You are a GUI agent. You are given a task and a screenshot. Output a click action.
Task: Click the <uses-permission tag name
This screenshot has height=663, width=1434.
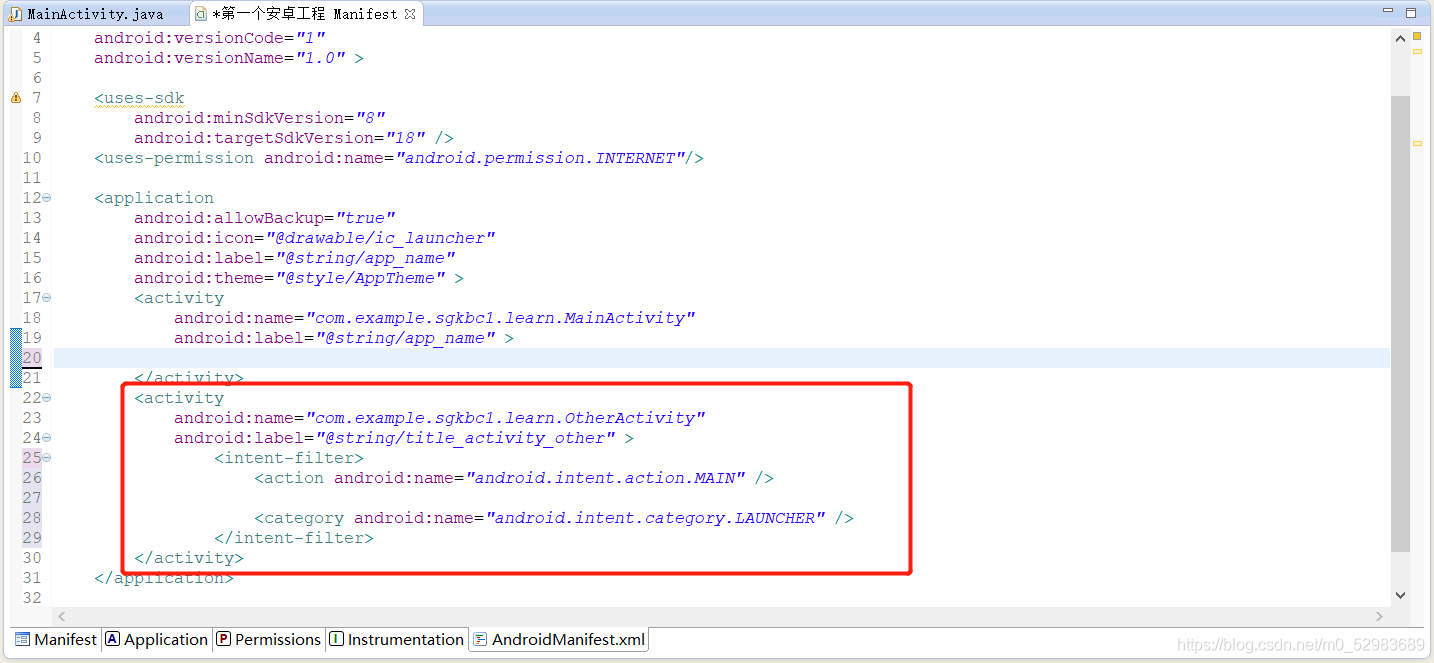[174, 158]
